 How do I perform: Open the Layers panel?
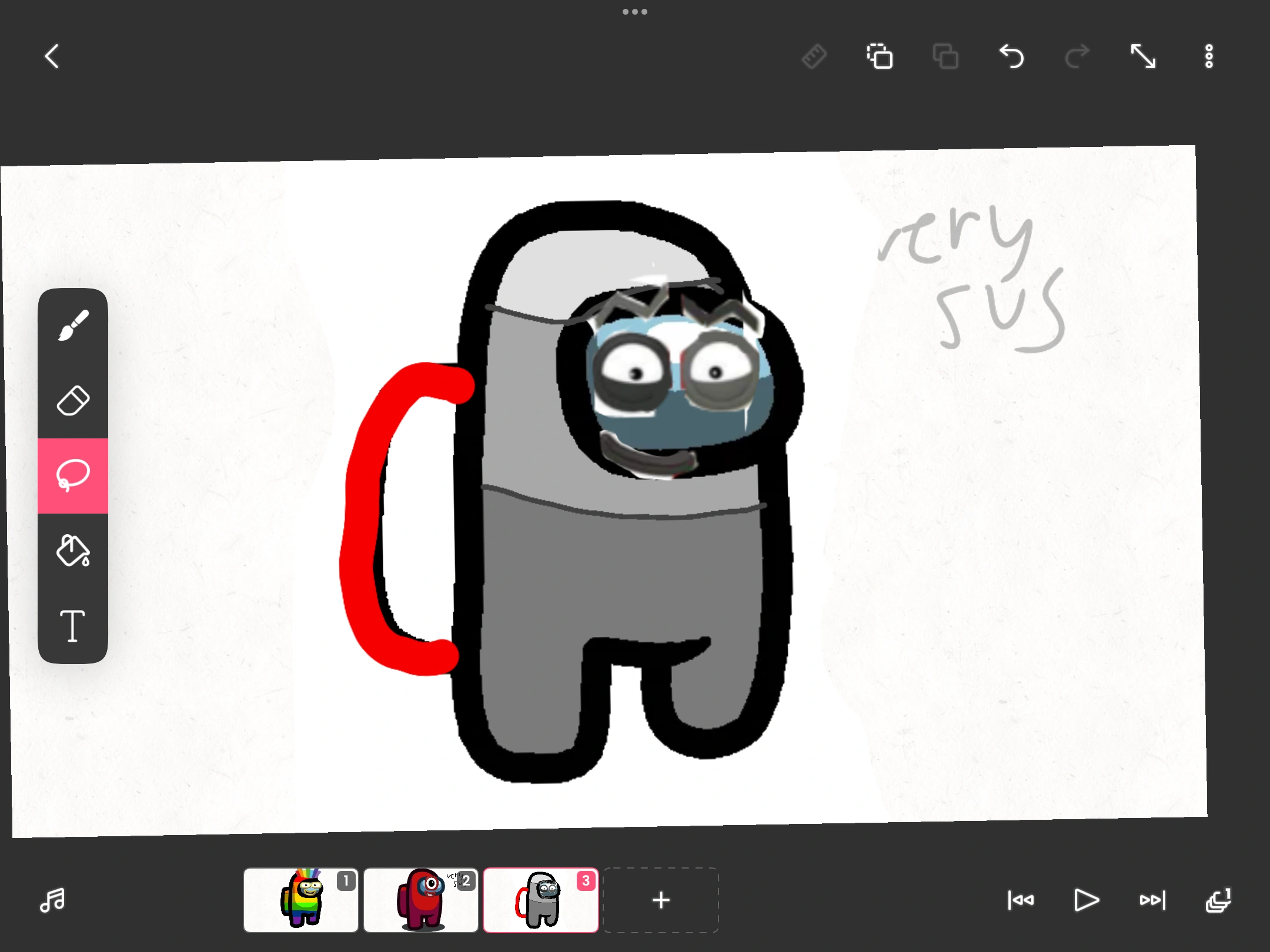(x=1219, y=900)
